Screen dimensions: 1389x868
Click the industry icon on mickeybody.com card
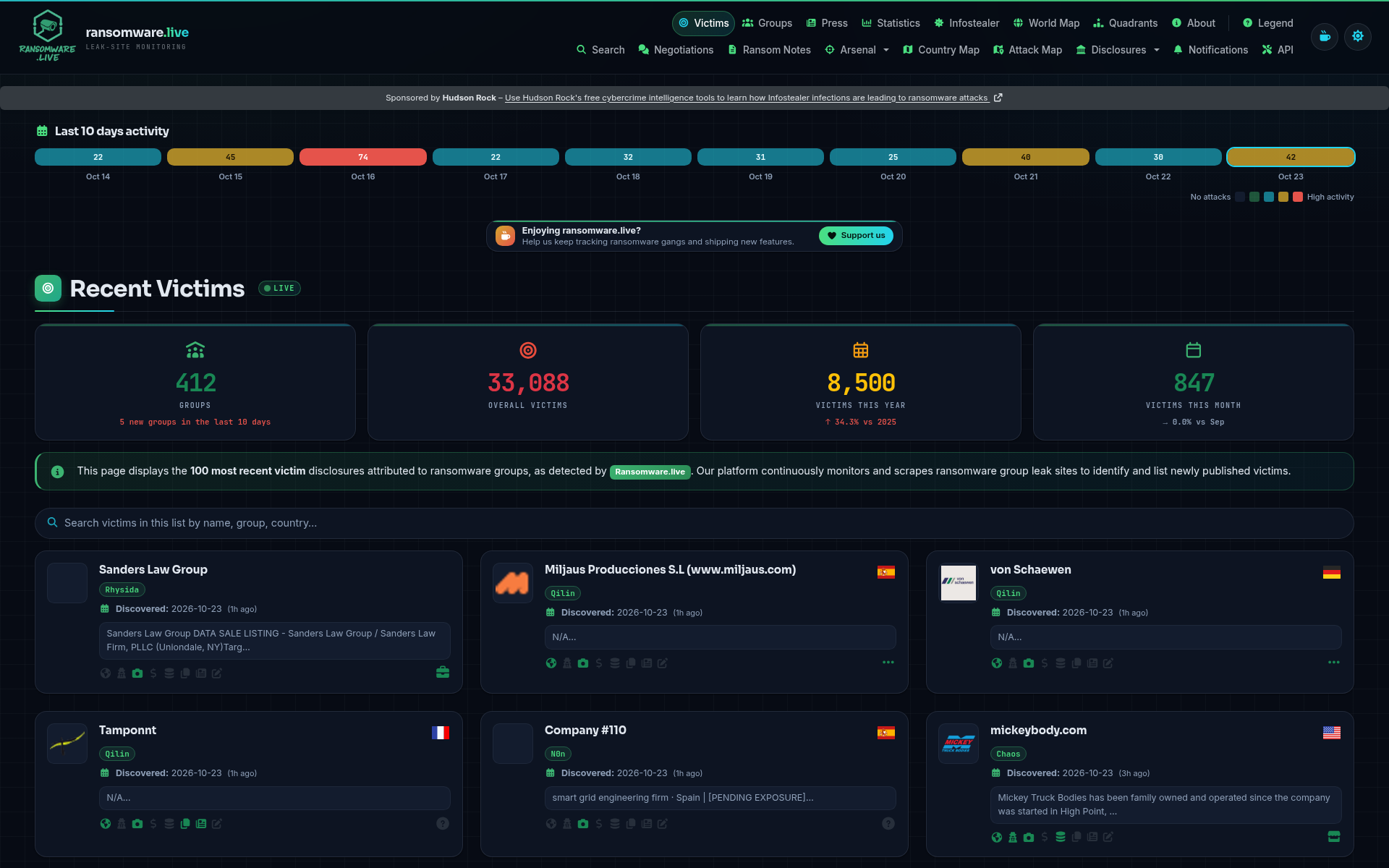pyautogui.click(x=1334, y=837)
